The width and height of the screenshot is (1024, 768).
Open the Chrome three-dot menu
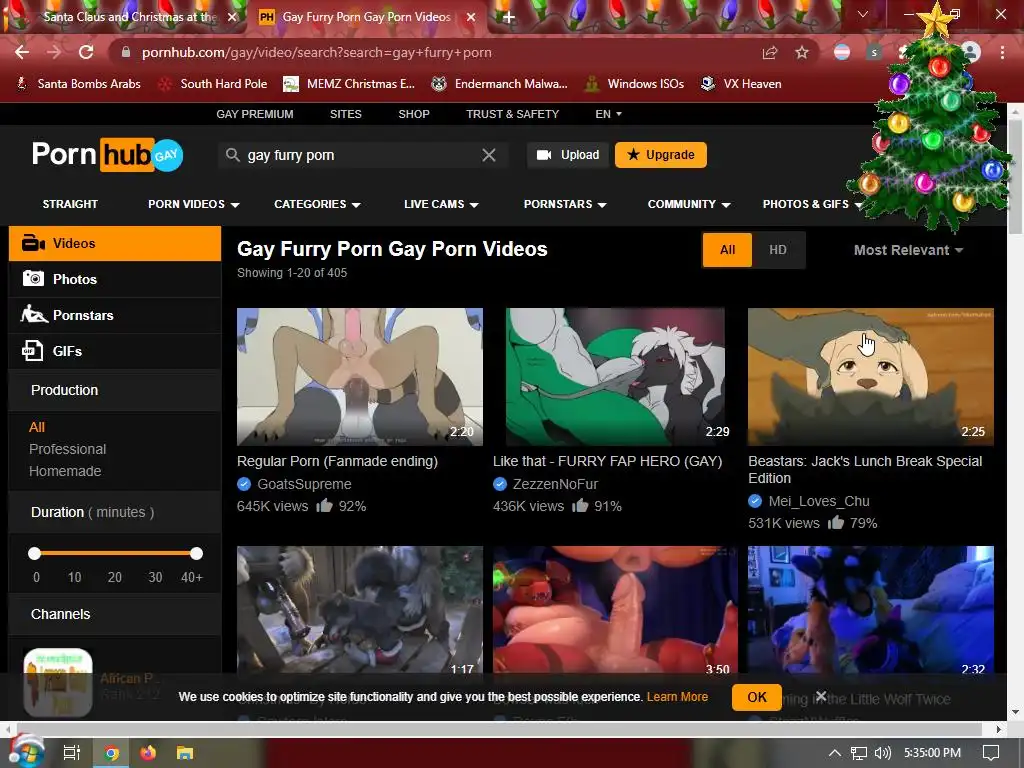tap(1002, 52)
